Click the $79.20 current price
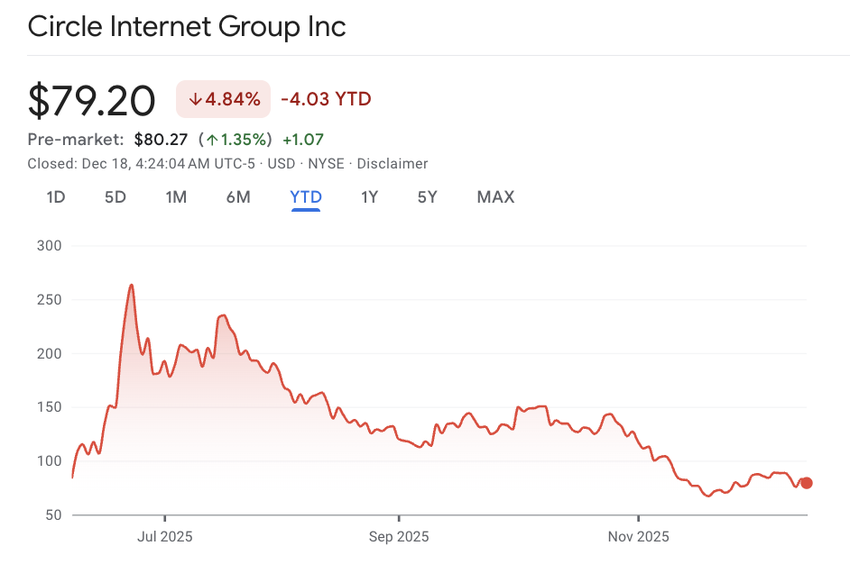The image size is (850, 564). [92, 100]
